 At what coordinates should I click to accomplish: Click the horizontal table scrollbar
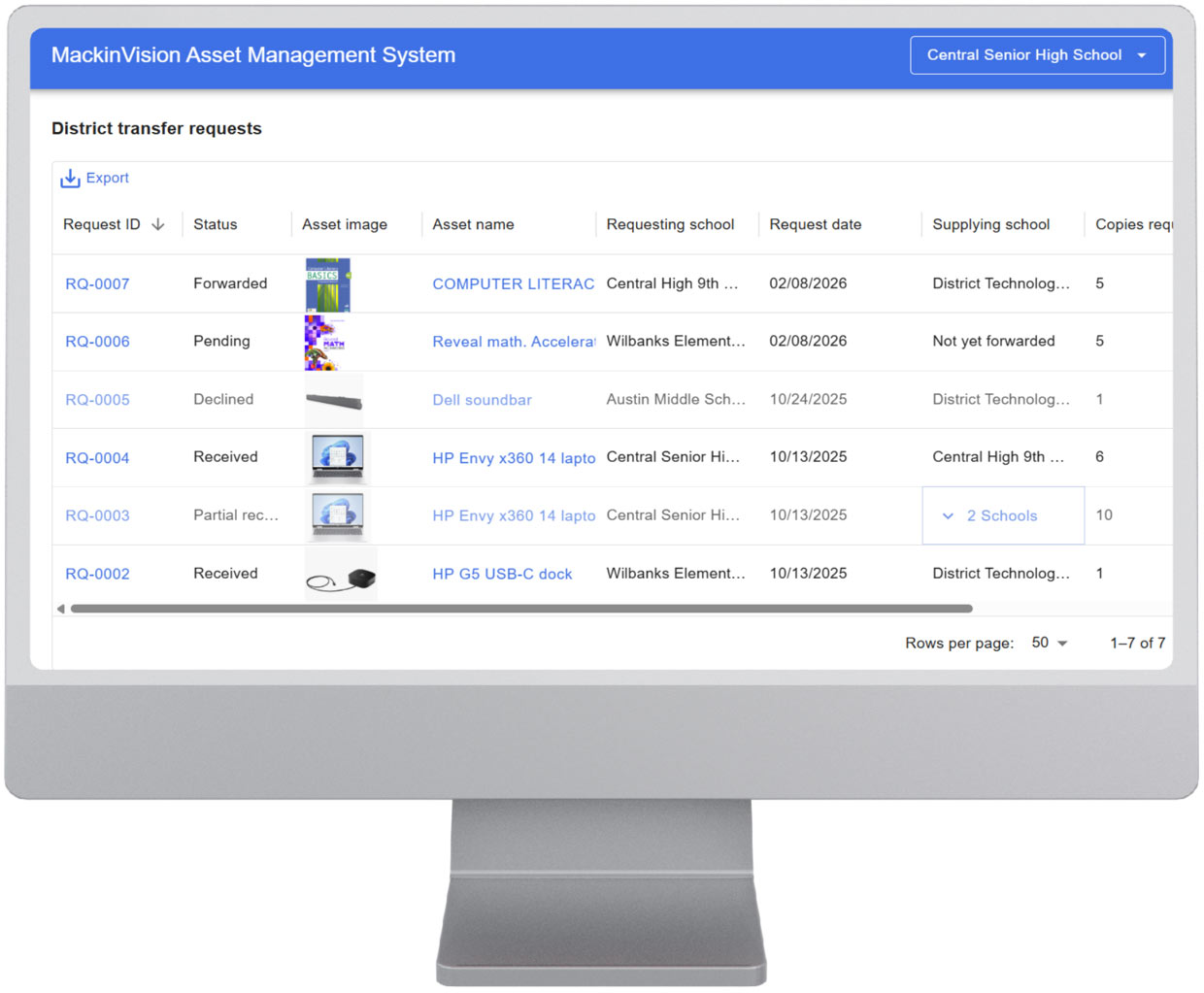[521, 609]
